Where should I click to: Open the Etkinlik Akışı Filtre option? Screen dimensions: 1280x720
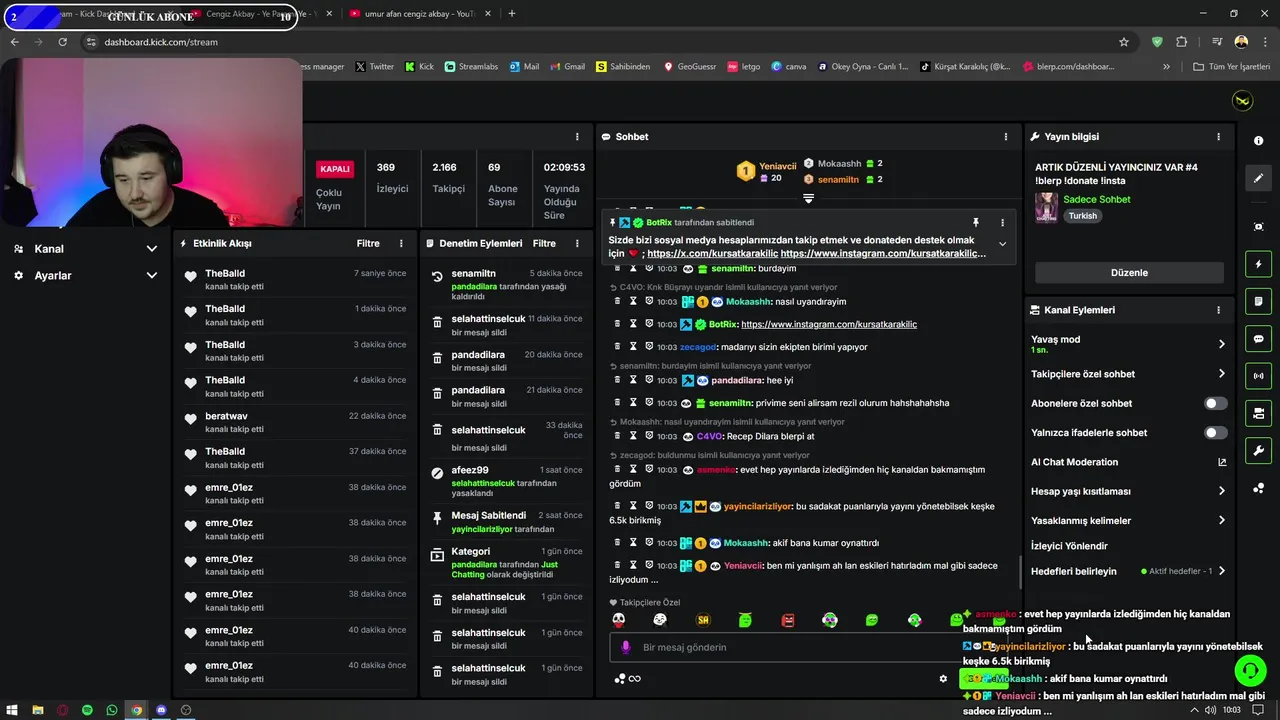368,243
